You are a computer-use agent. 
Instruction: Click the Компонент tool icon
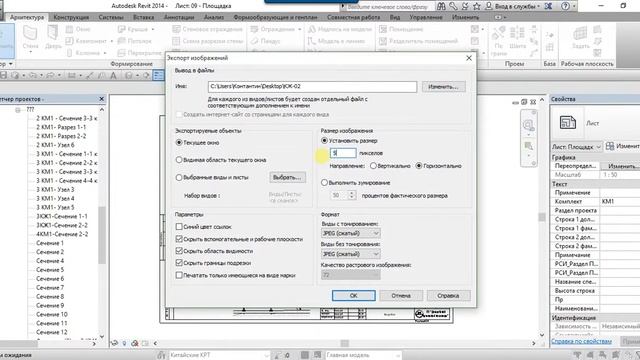coord(69,41)
